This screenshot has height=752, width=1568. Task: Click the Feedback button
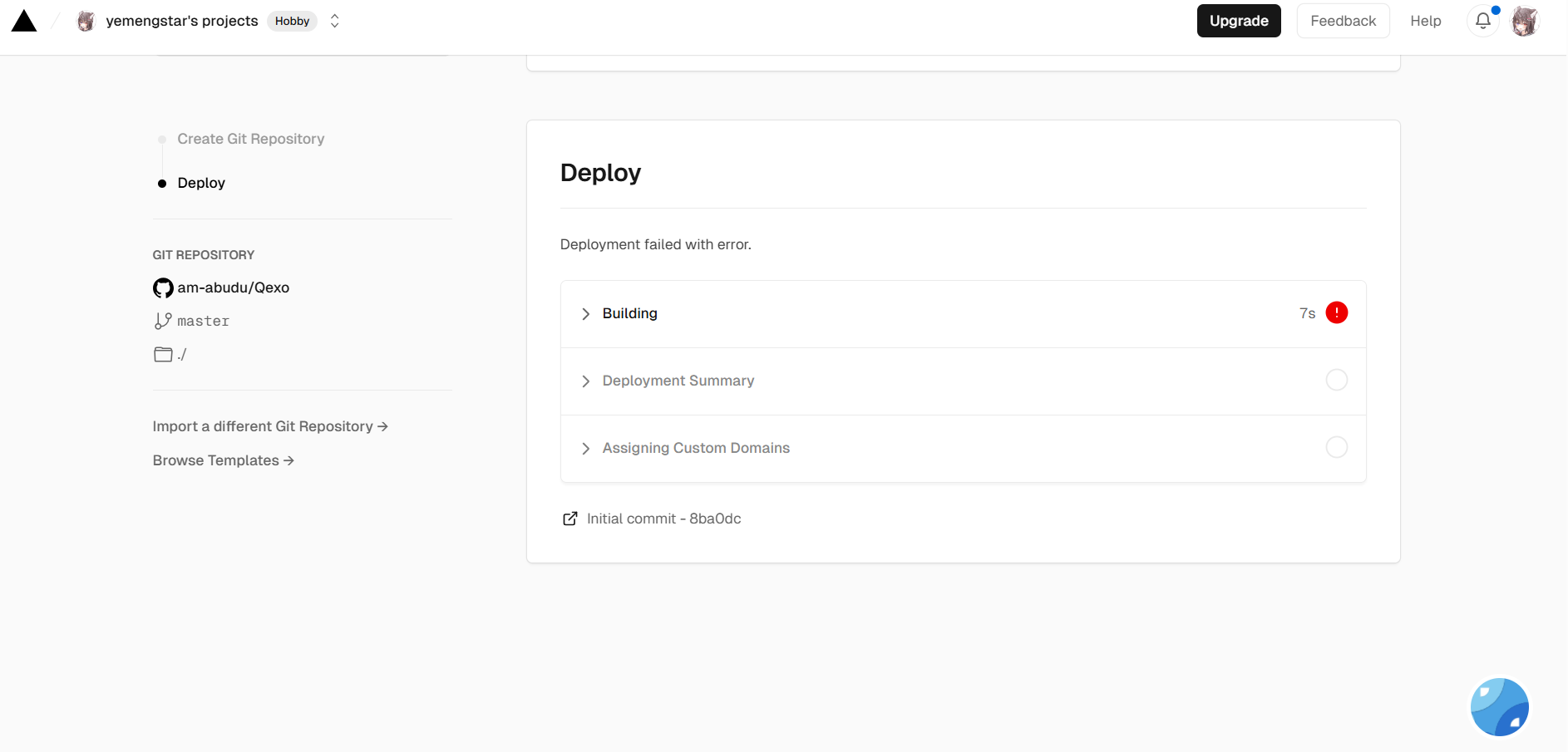tap(1343, 21)
